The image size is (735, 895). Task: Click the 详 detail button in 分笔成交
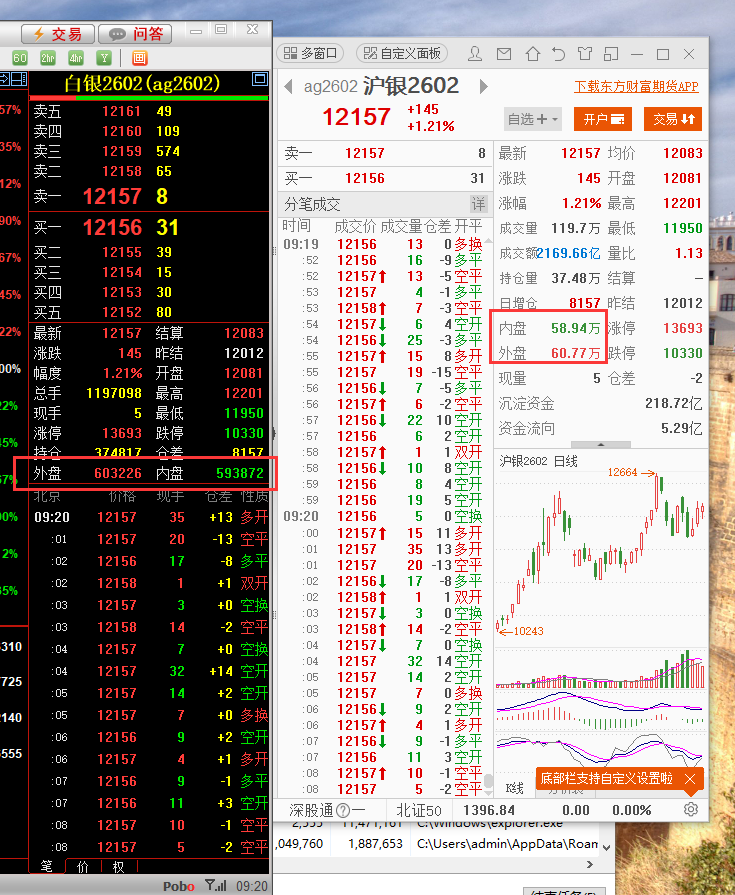478,204
